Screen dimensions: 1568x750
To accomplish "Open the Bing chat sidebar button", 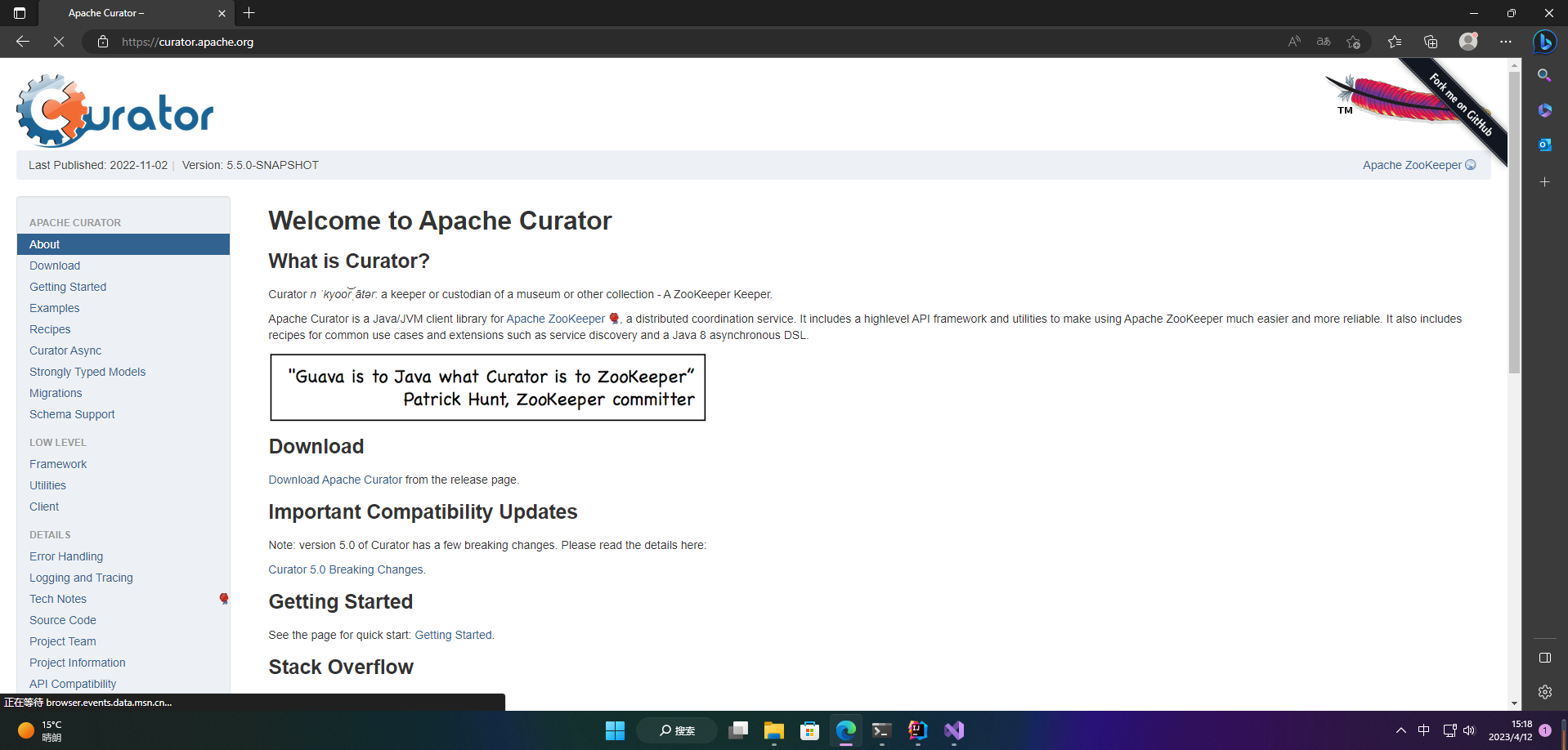I will pos(1544,42).
